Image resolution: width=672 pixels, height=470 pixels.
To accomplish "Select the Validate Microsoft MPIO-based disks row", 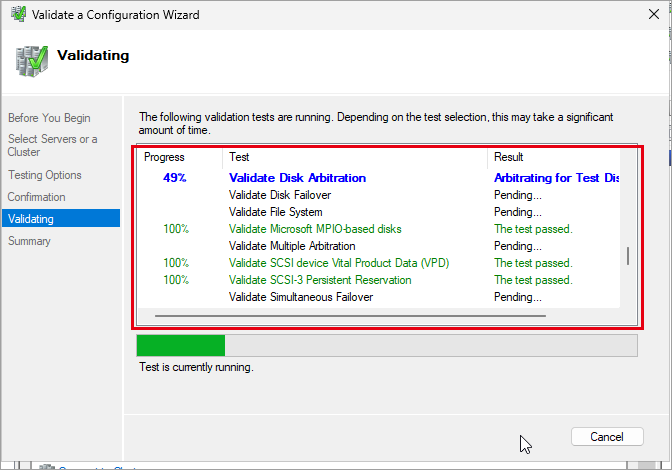I will pyautogui.click(x=379, y=229).
